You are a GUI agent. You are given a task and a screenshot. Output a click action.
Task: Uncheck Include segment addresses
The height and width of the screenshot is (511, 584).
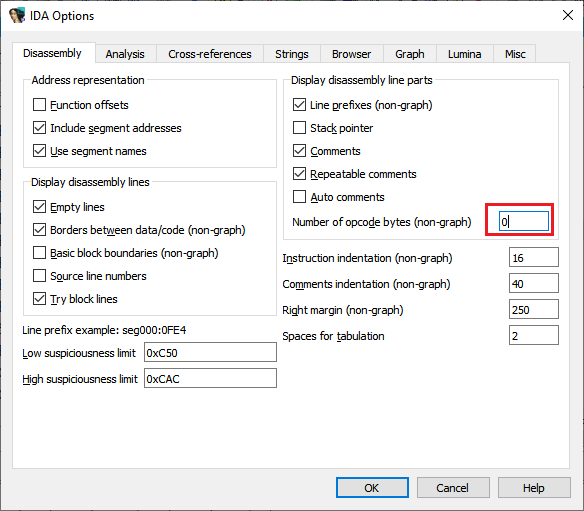coord(39,128)
